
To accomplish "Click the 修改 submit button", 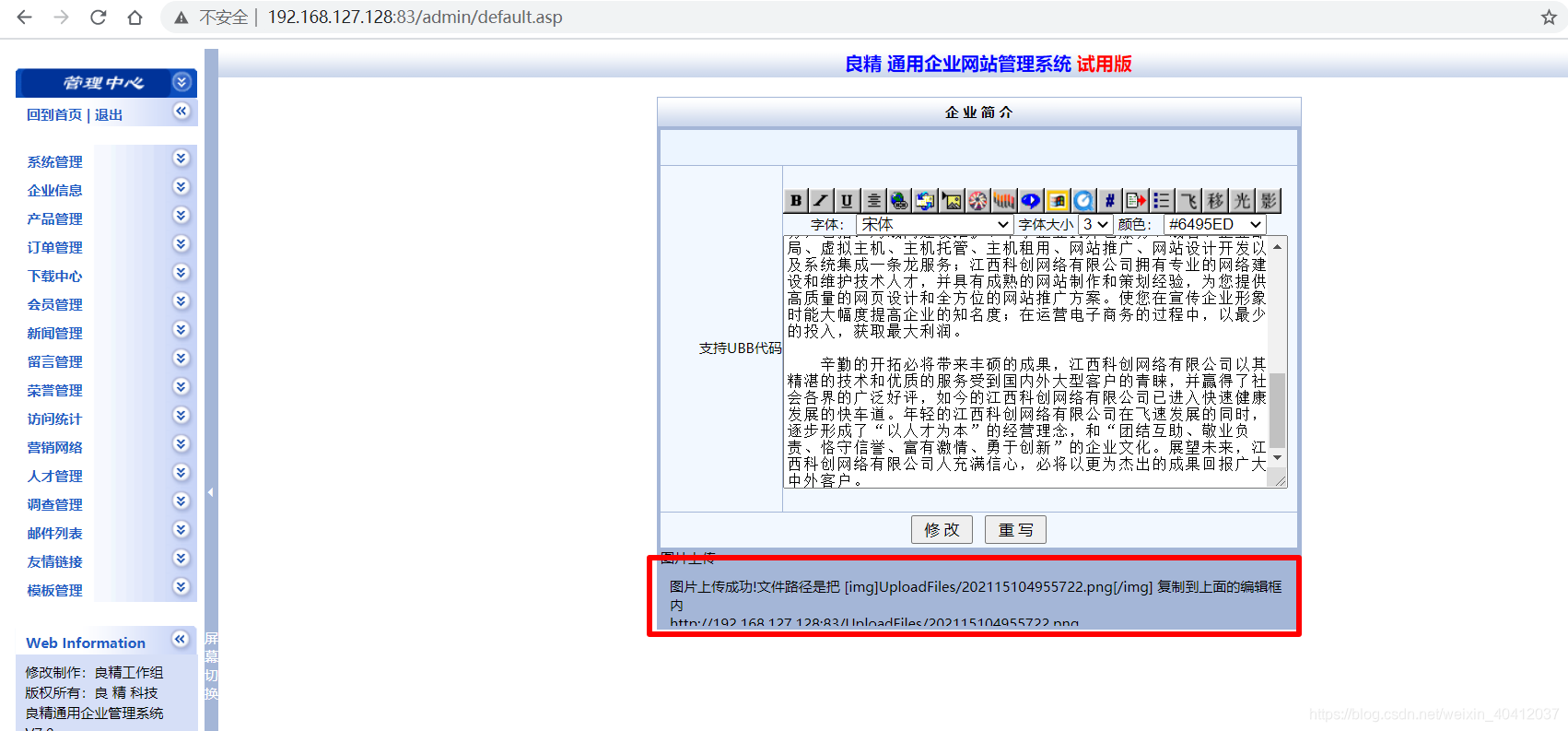I will [942, 530].
